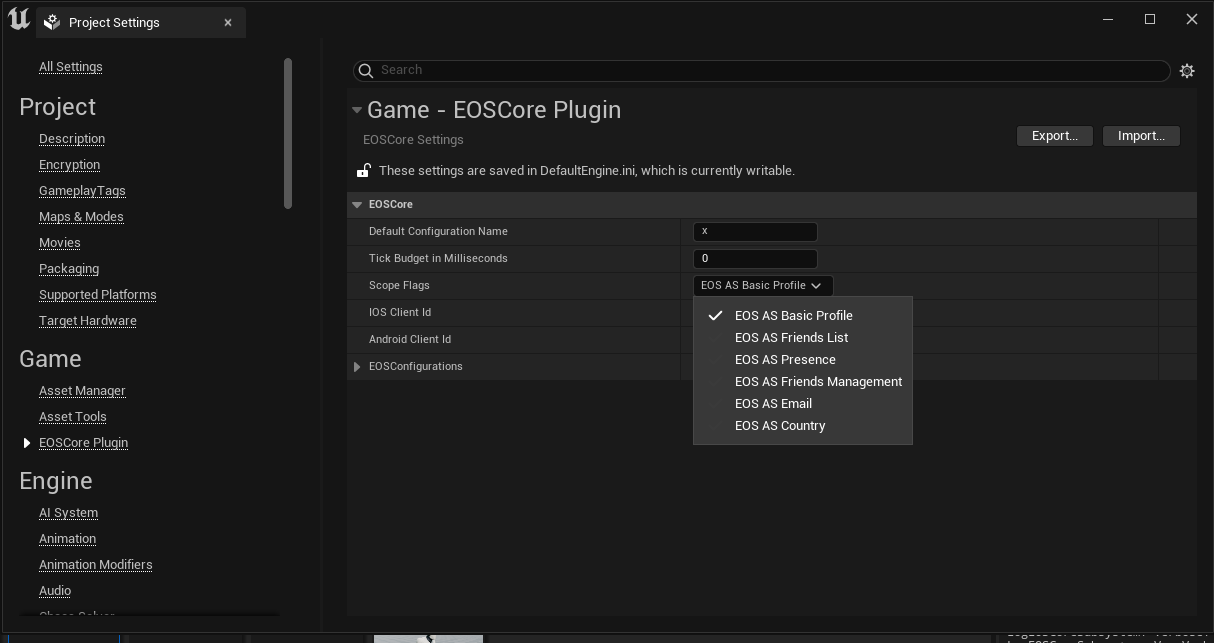Click the magnifier icon in search bar
The image size is (1214, 643).
(366, 70)
